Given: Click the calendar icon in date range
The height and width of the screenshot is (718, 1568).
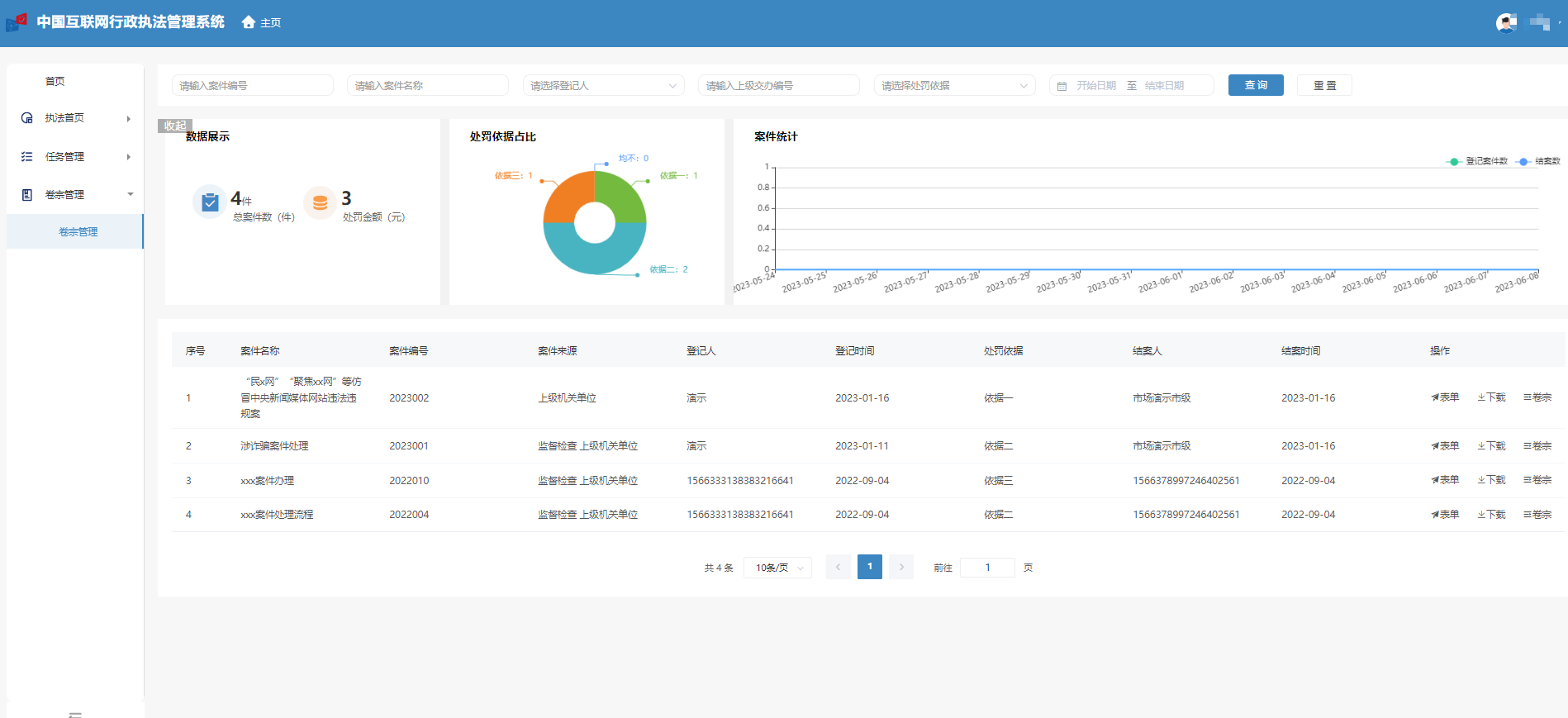Looking at the screenshot, I should (1062, 86).
